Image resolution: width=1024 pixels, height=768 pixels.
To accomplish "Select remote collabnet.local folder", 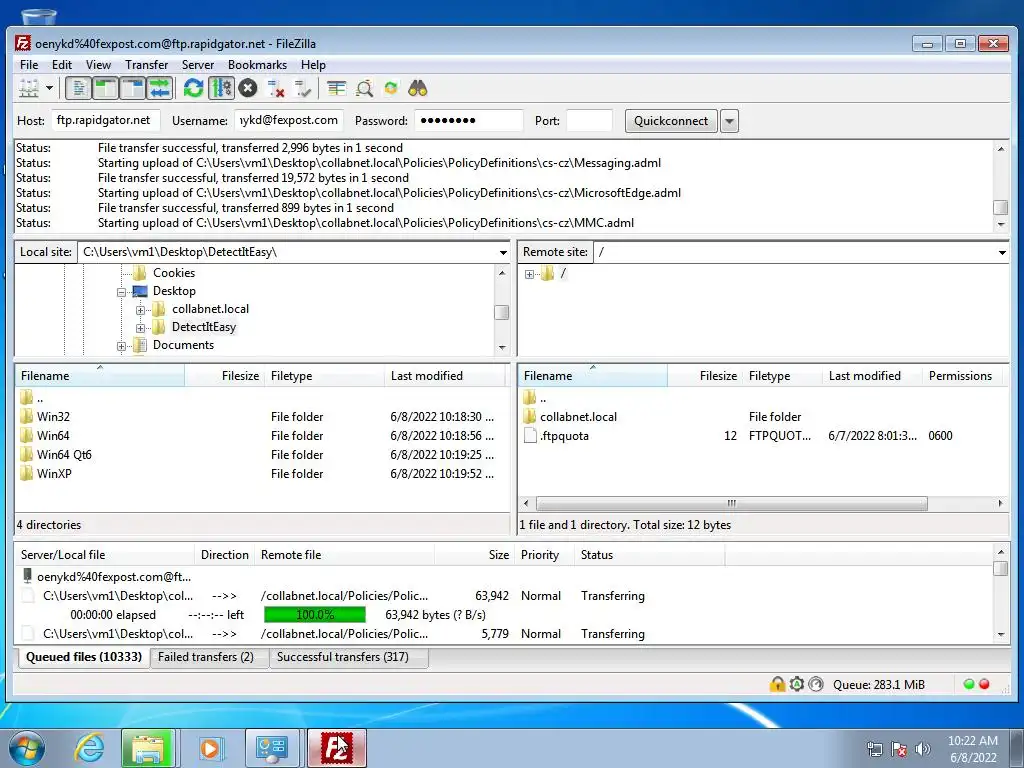I will [x=578, y=417].
